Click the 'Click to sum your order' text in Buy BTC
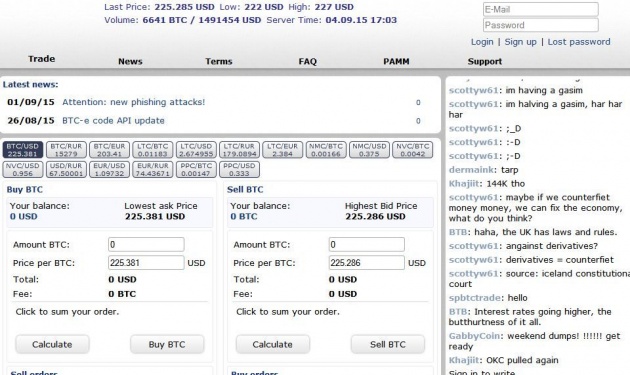 pos(67,312)
